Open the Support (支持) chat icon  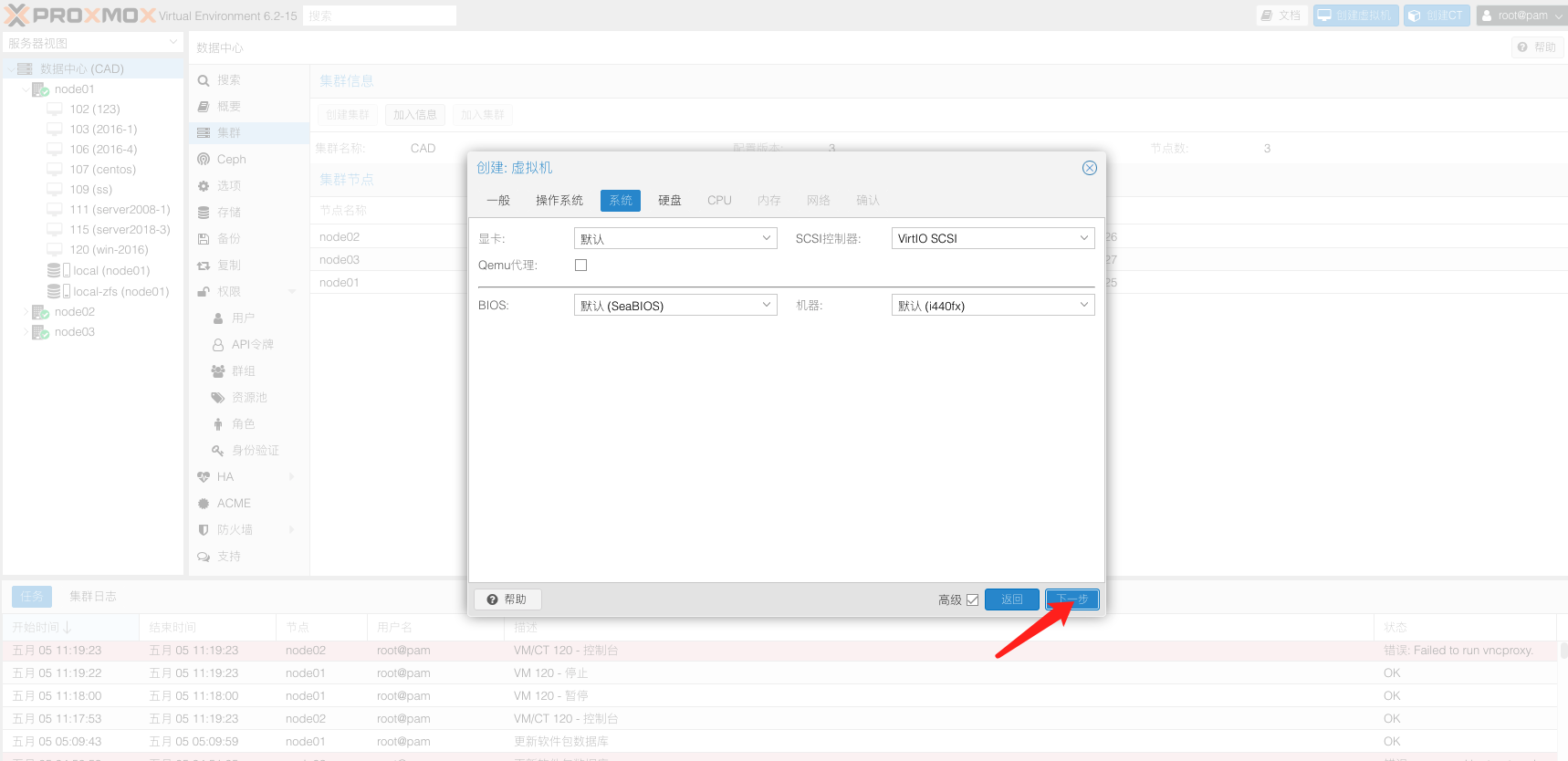(204, 557)
